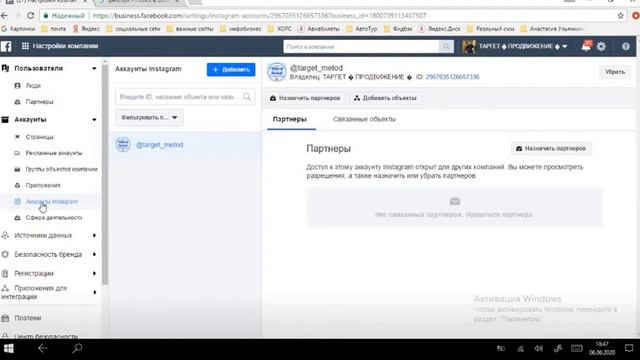This screenshot has height=360, width=640.
Task: Open Партнеры in left sidebar
Action: click(39, 102)
